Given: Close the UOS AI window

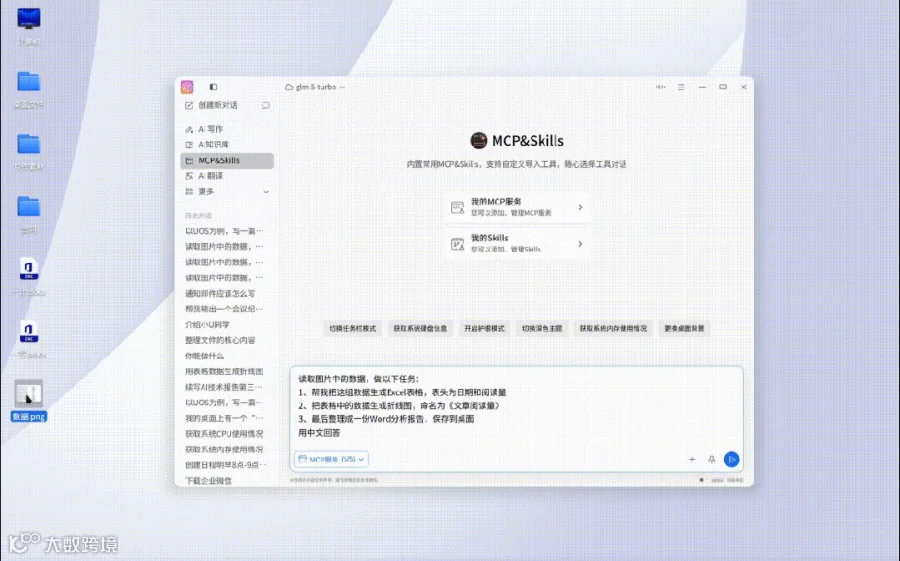Looking at the screenshot, I should 743,87.
